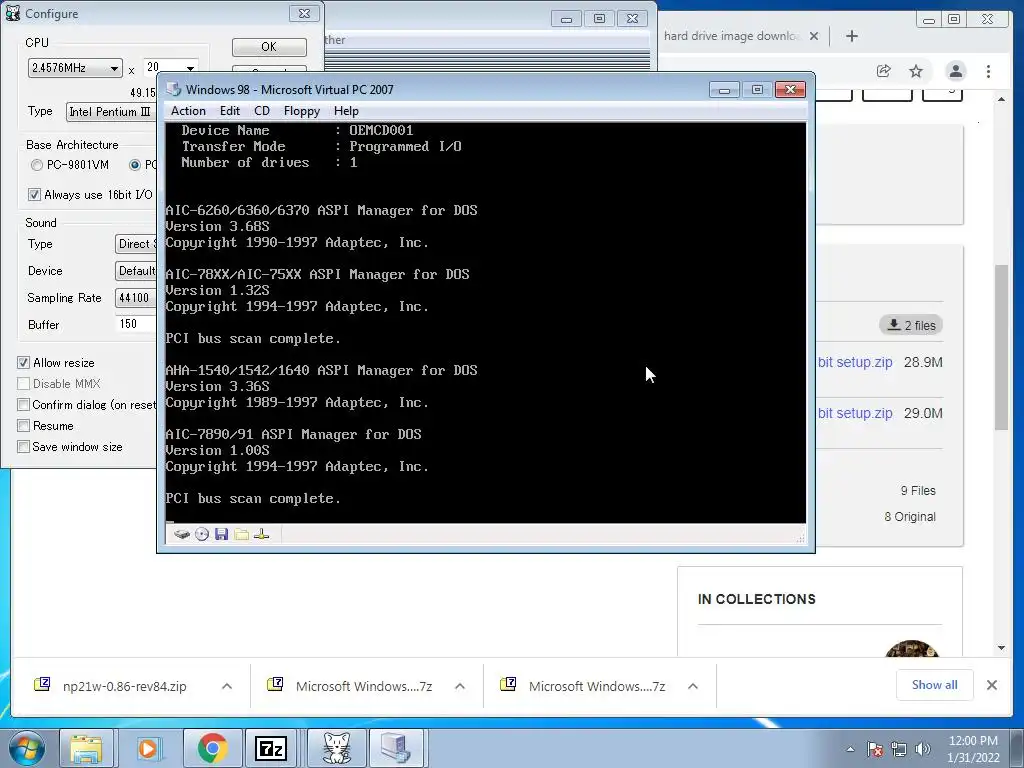Expand options for np21w-0.86-rev84.zip download
The width and height of the screenshot is (1024, 768).
pyautogui.click(x=227, y=686)
